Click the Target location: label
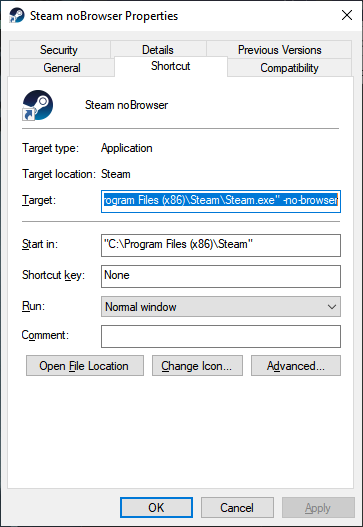Image resolution: width=363 pixels, height=527 pixels. 59,174
